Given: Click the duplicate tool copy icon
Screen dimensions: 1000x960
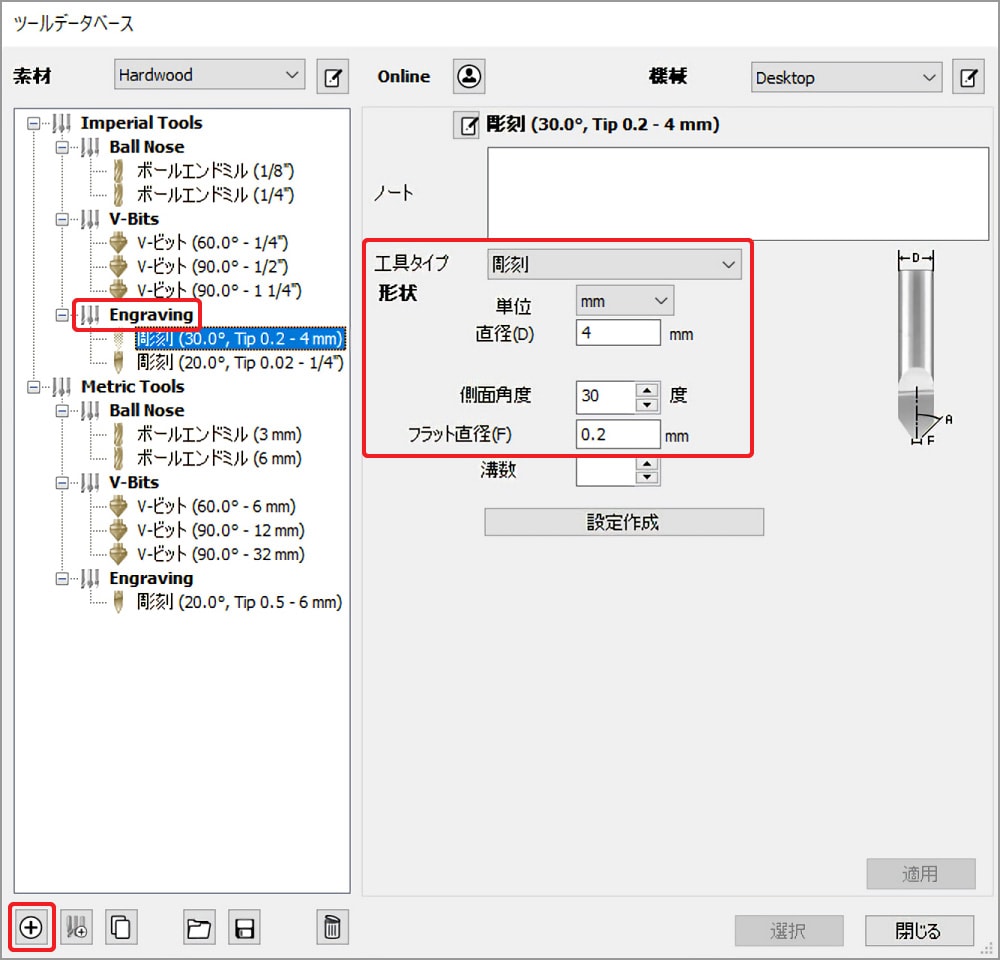Looking at the screenshot, I should [120, 927].
